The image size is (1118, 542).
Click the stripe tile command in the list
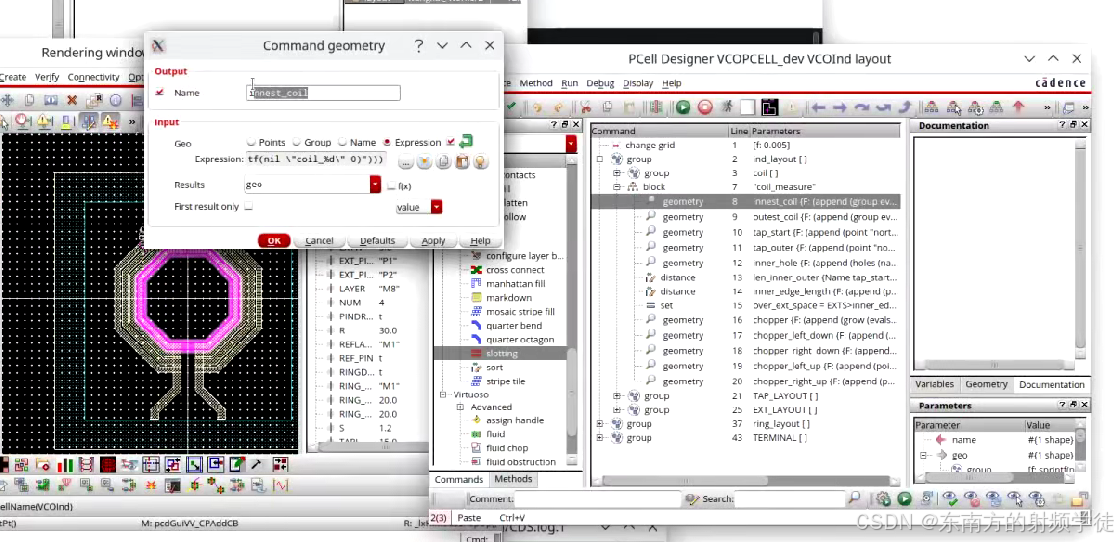click(505, 381)
